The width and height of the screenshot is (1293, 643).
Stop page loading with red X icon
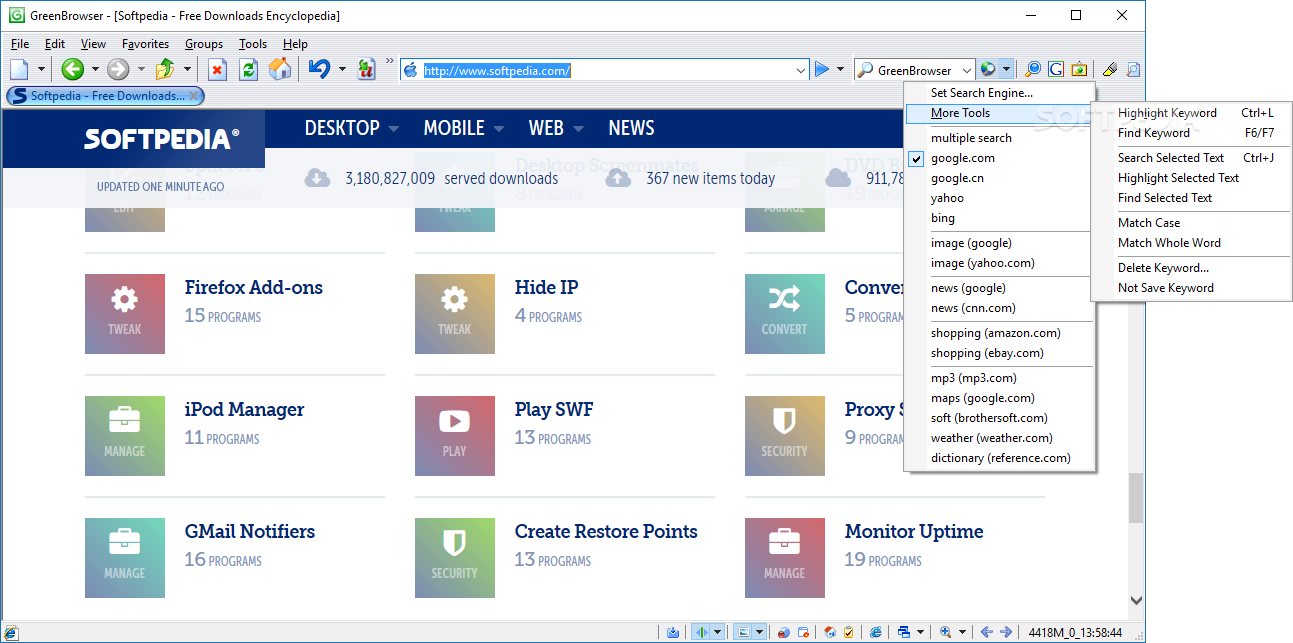[x=217, y=69]
